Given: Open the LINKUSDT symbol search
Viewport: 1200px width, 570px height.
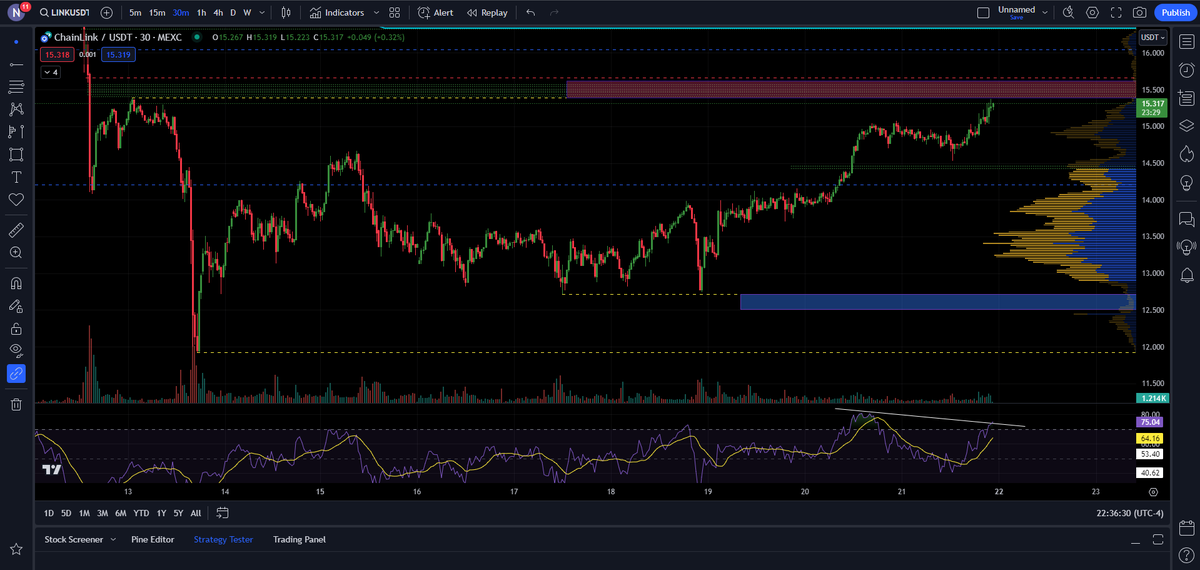Looking at the screenshot, I should (66, 13).
